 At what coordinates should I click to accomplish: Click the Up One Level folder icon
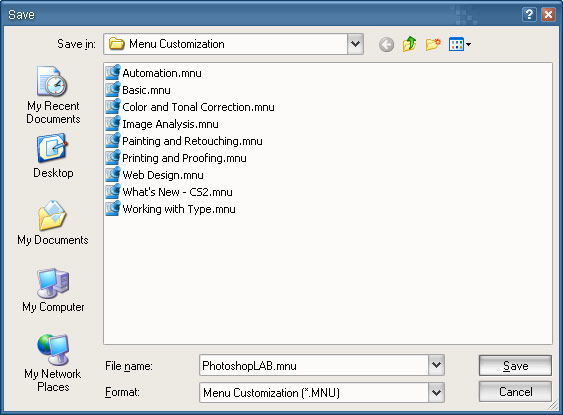click(409, 44)
